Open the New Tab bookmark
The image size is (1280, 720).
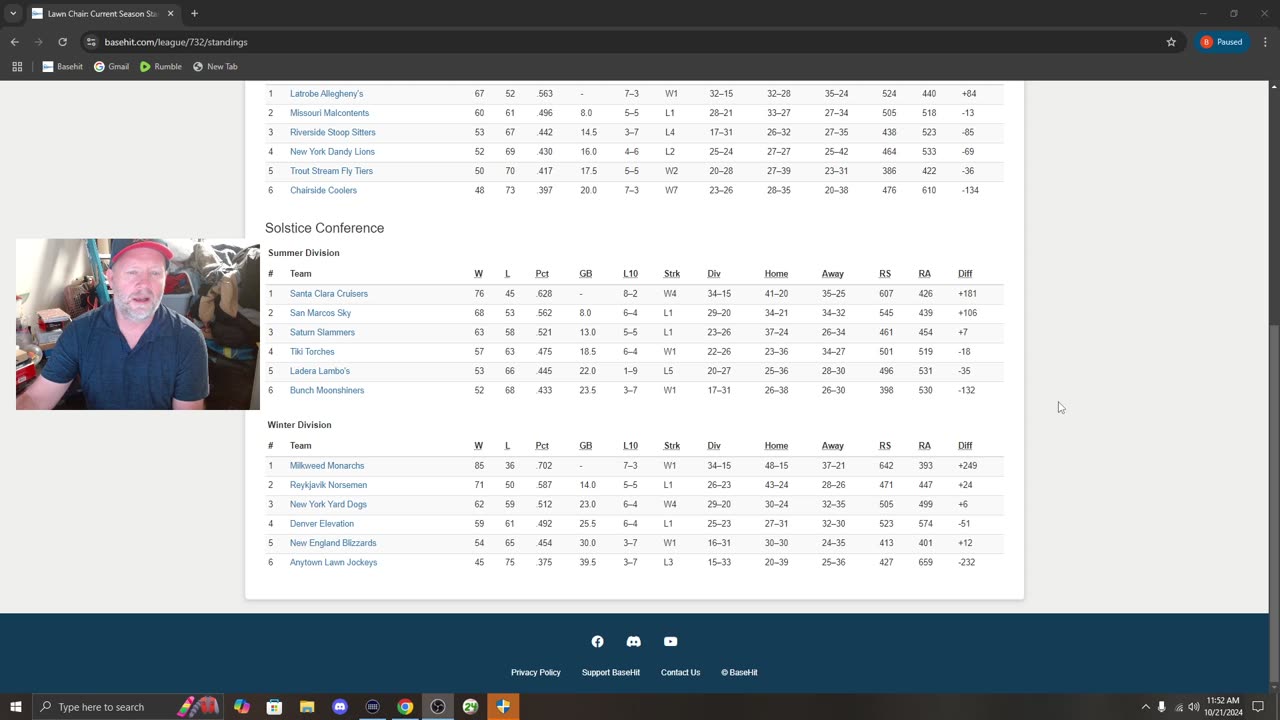[215, 67]
